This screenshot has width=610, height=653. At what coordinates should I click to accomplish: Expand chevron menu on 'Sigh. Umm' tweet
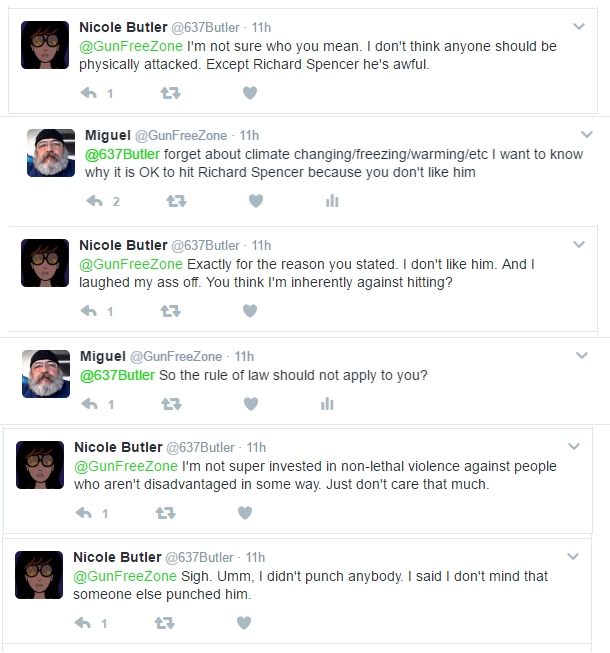(573, 556)
